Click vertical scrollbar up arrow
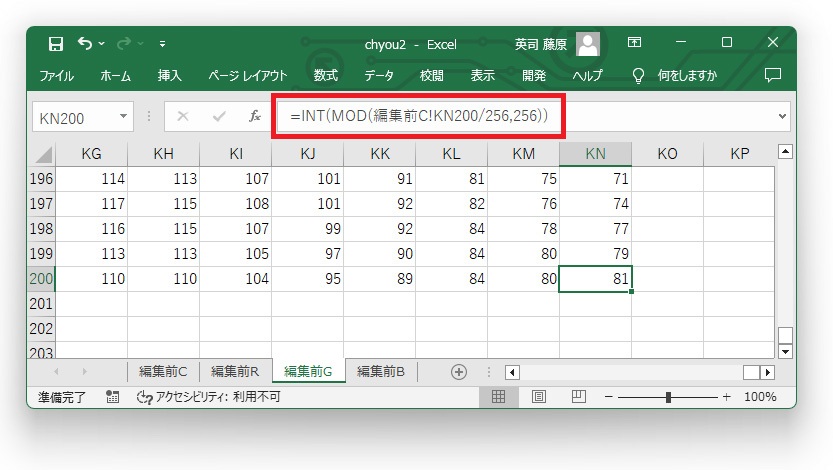 click(x=785, y=152)
